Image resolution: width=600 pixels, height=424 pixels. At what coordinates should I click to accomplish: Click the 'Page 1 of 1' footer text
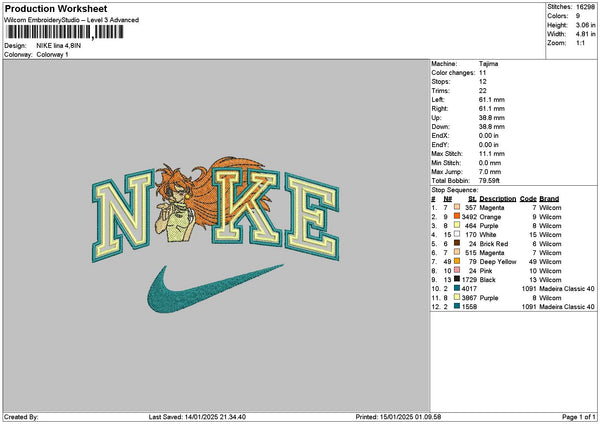(579, 417)
